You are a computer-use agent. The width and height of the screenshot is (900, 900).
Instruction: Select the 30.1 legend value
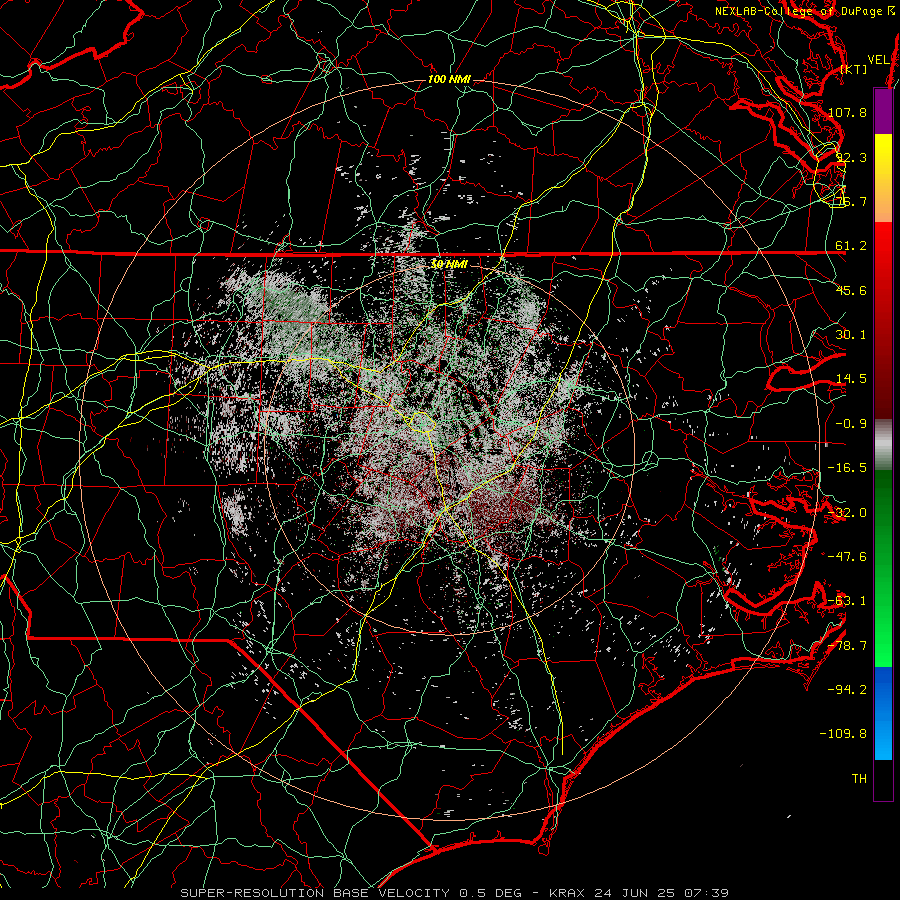click(x=851, y=335)
